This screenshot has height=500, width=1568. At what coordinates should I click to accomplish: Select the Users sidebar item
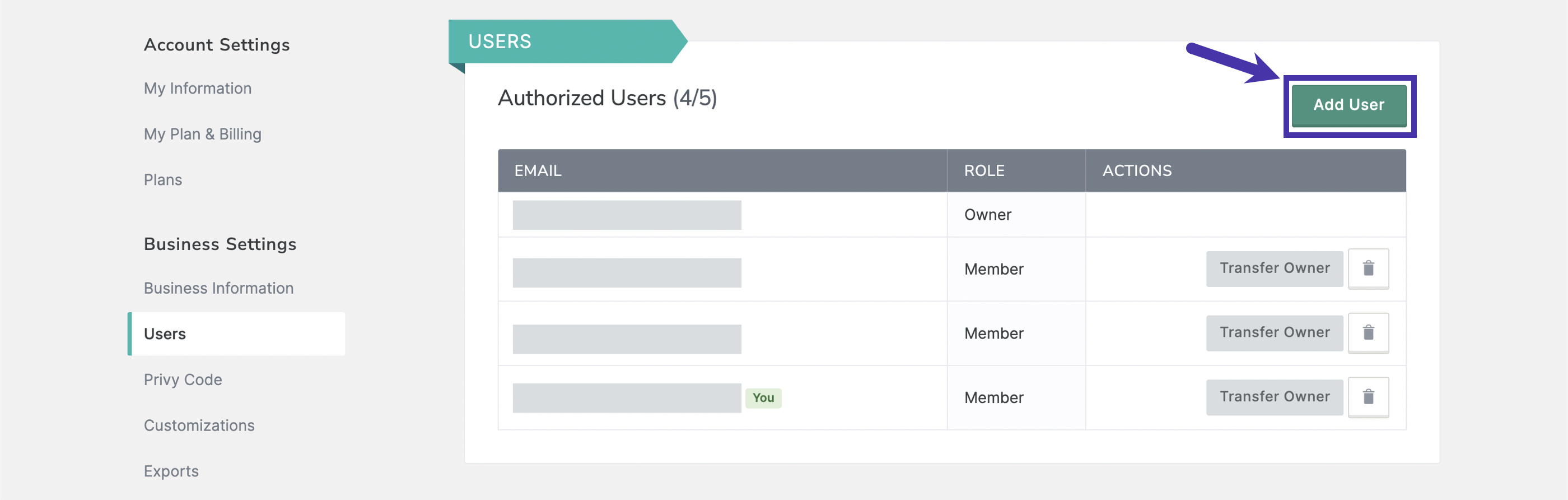click(236, 334)
